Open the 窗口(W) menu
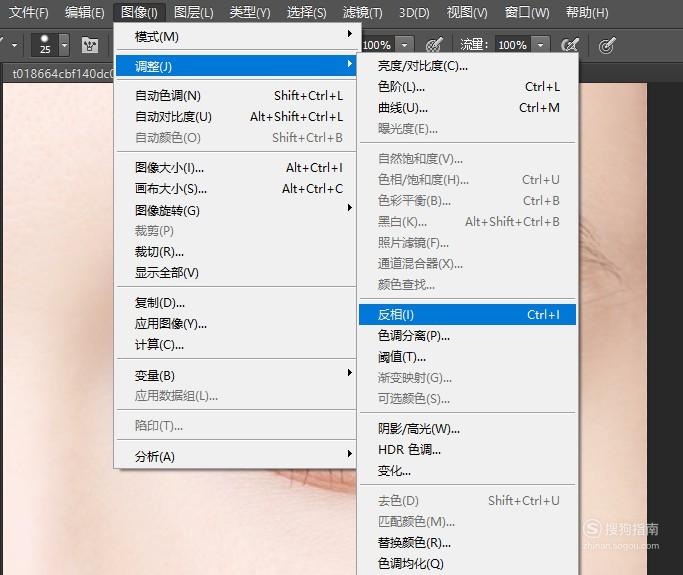The height and width of the screenshot is (575, 683). click(x=527, y=12)
